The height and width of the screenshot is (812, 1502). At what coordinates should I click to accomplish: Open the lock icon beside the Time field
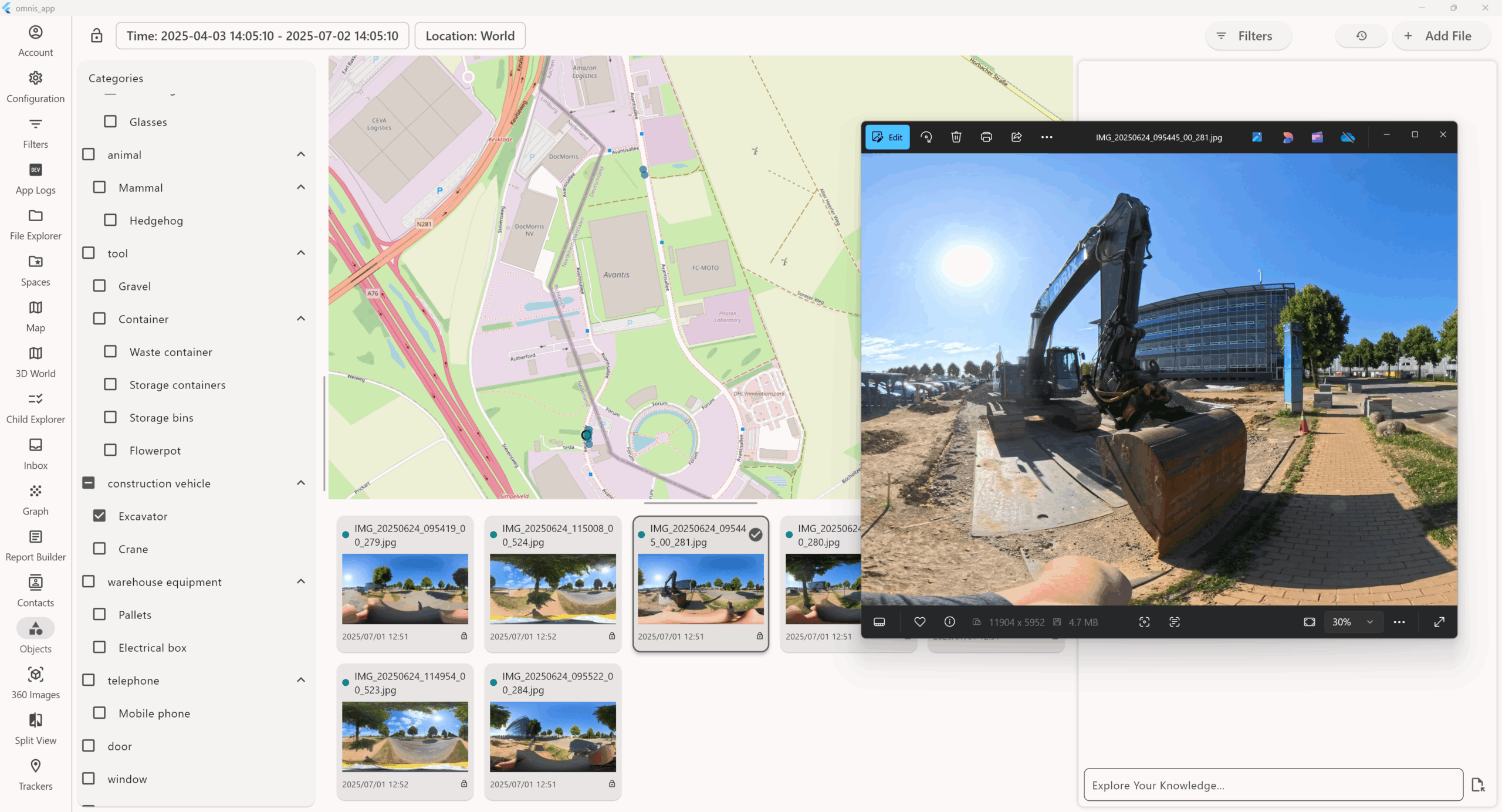pyautogui.click(x=97, y=36)
